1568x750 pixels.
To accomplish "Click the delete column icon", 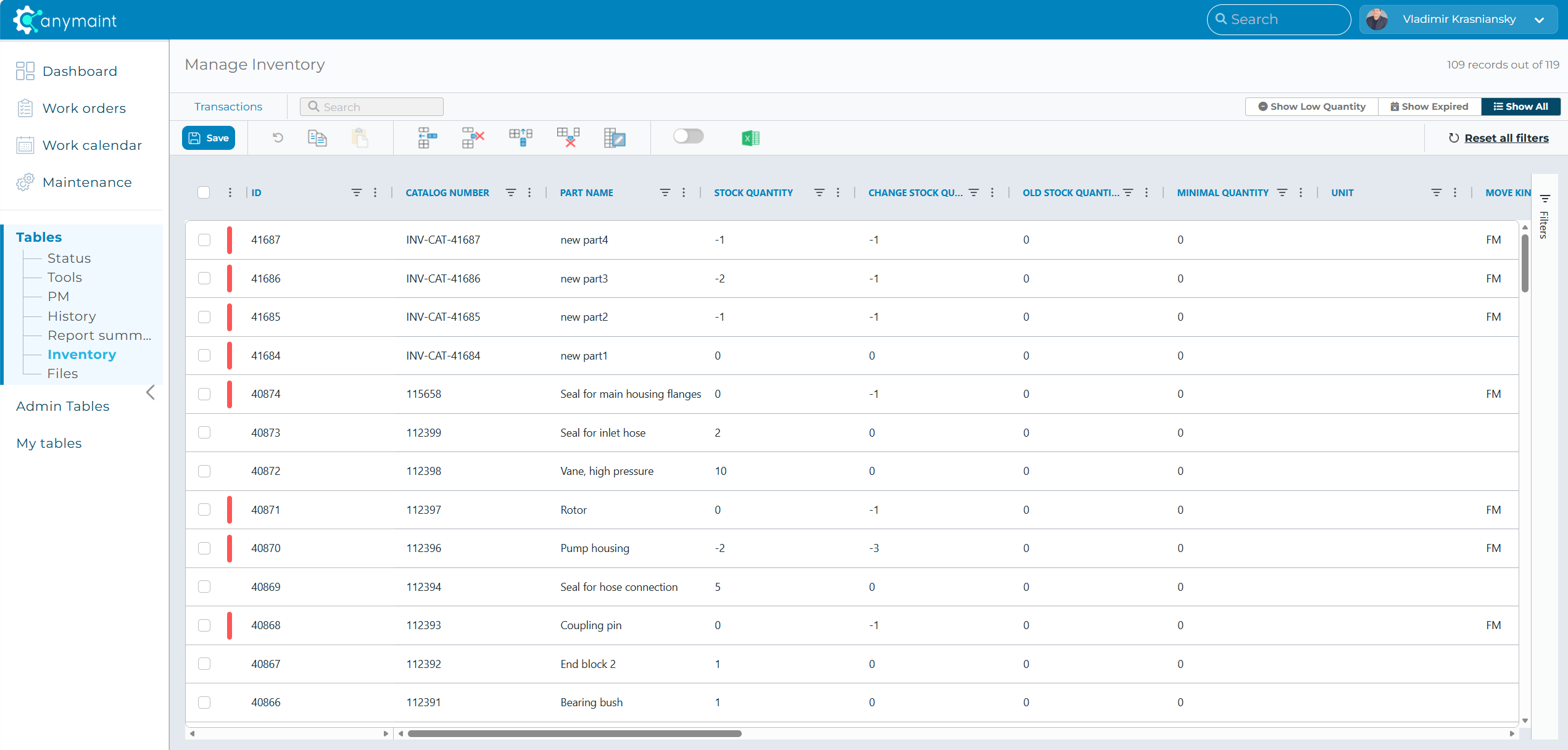I will (568, 138).
